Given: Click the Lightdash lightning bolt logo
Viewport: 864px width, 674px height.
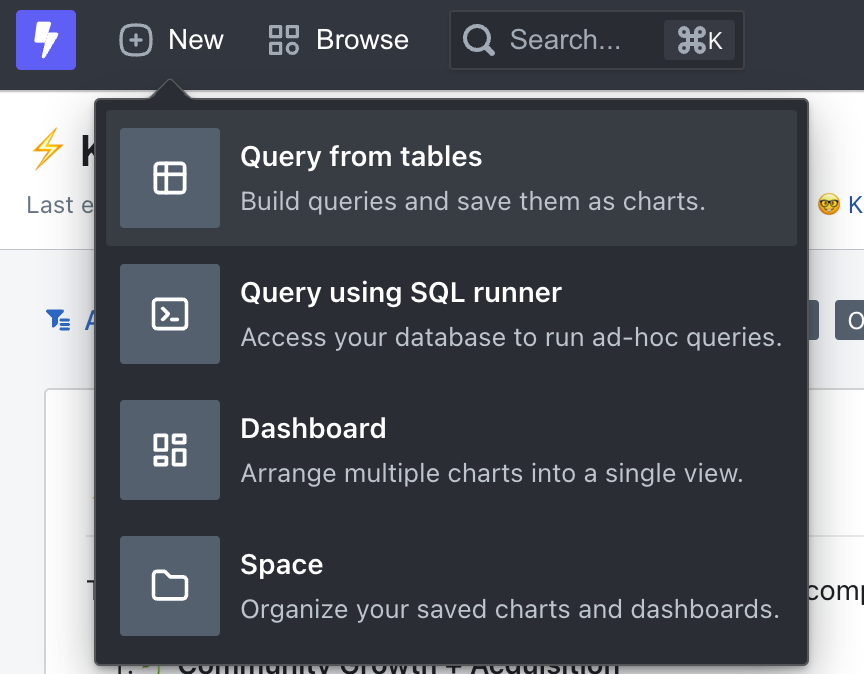Looking at the screenshot, I should click(45, 40).
